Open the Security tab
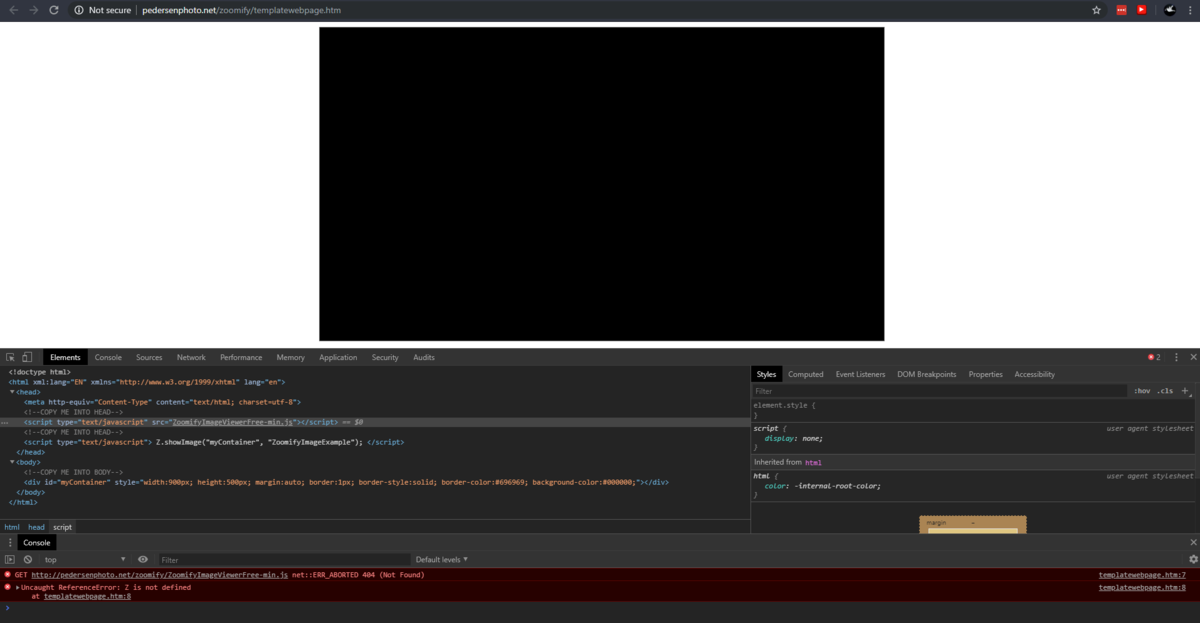Viewport: 1200px width, 623px height. click(385, 357)
